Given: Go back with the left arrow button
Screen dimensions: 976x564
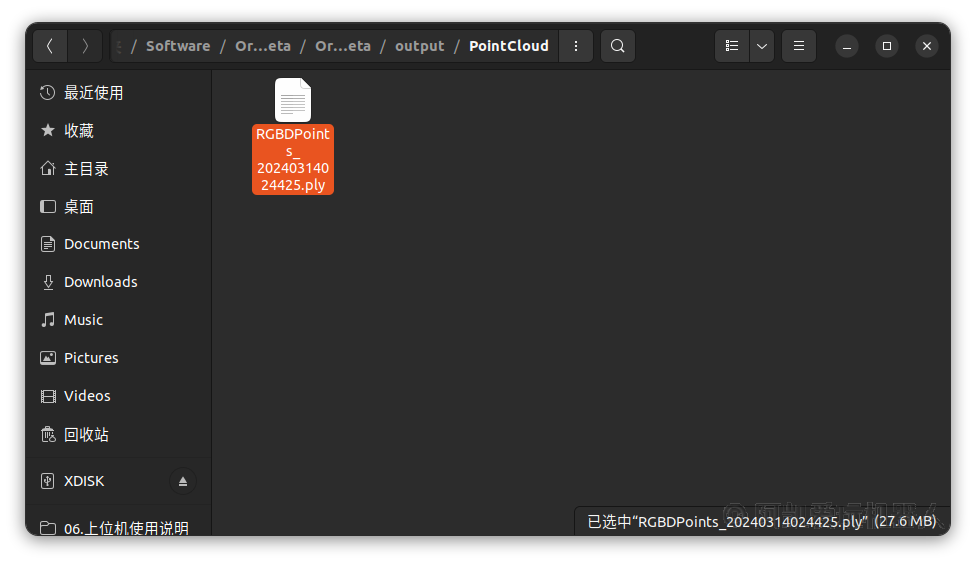Looking at the screenshot, I should click(50, 46).
